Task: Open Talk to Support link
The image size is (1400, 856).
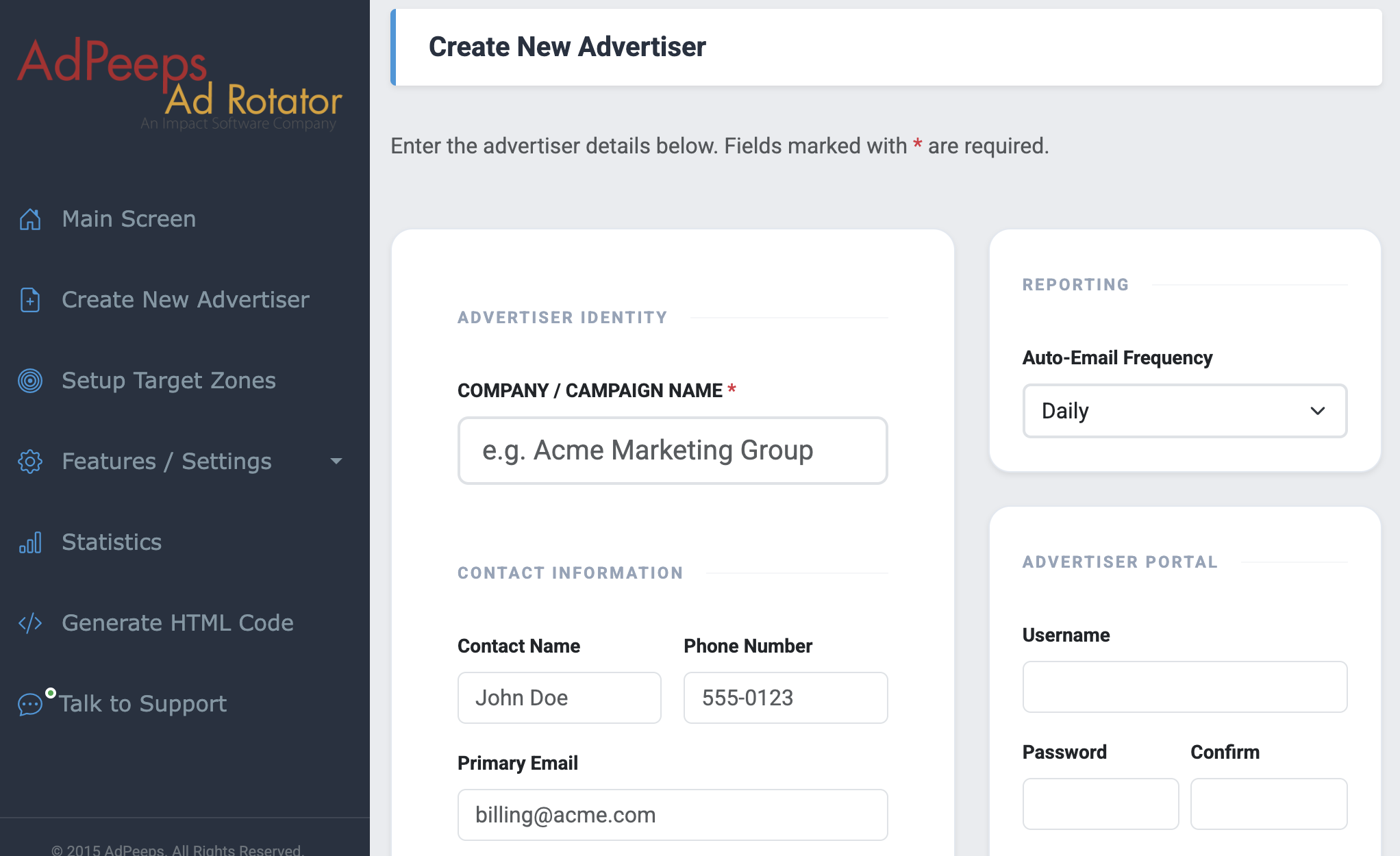Action: coord(142,704)
